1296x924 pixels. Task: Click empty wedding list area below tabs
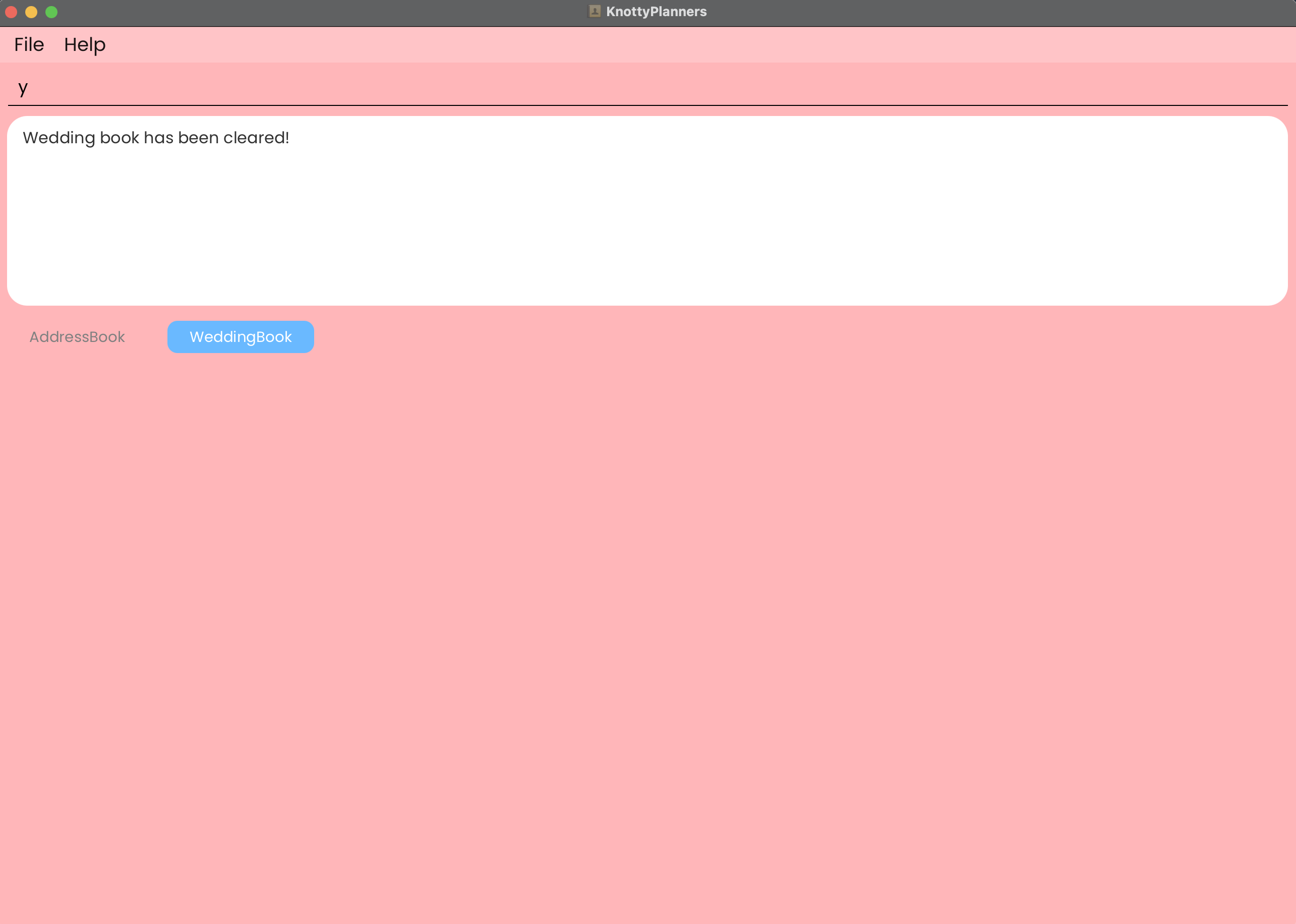click(647, 626)
